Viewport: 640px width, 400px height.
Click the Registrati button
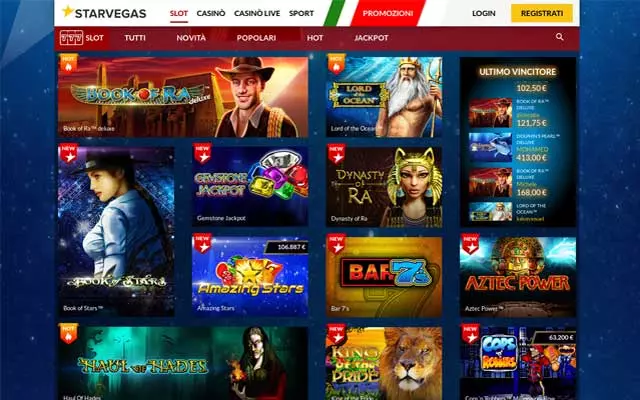click(542, 13)
